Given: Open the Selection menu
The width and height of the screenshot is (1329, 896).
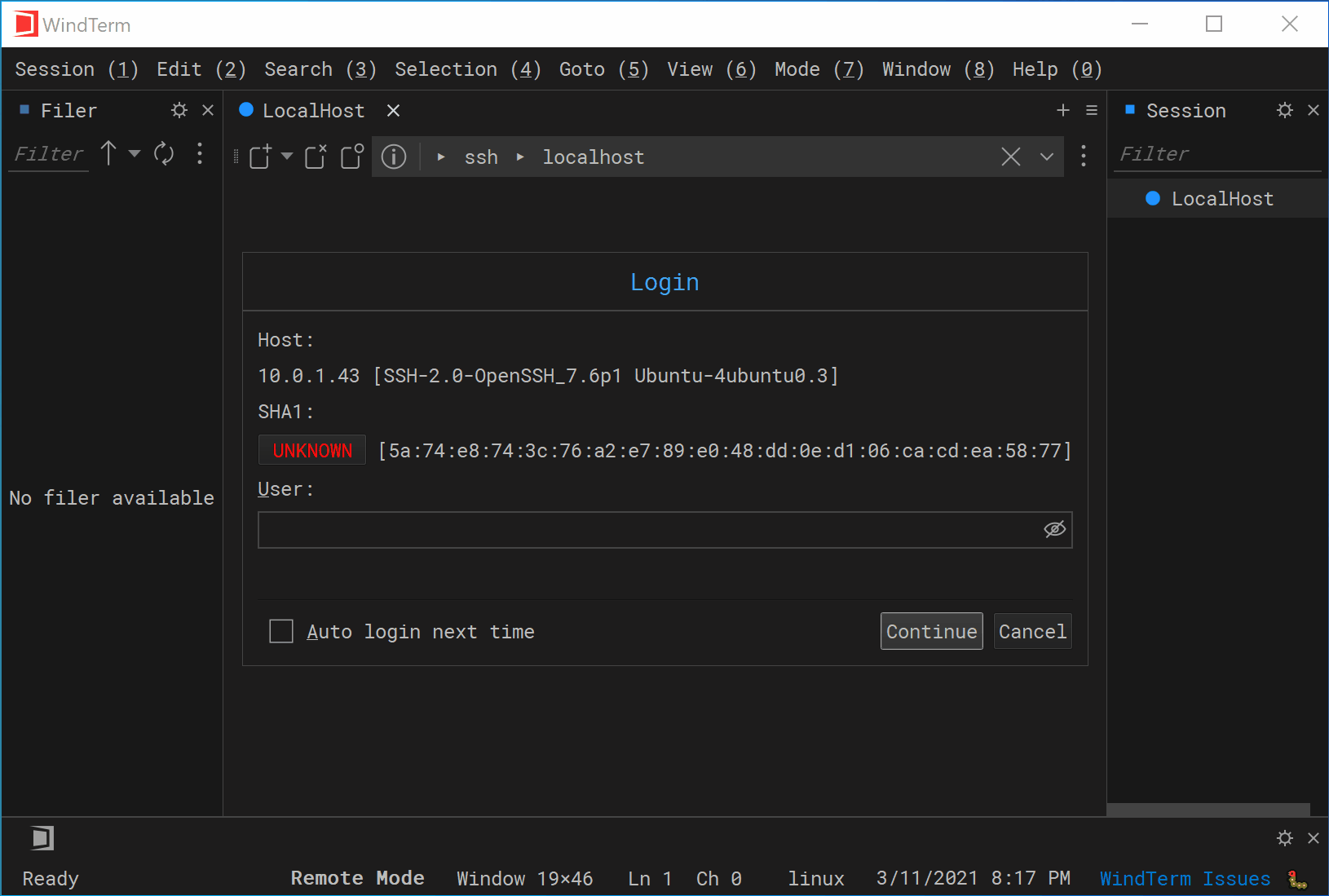Looking at the screenshot, I should (468, 69).
